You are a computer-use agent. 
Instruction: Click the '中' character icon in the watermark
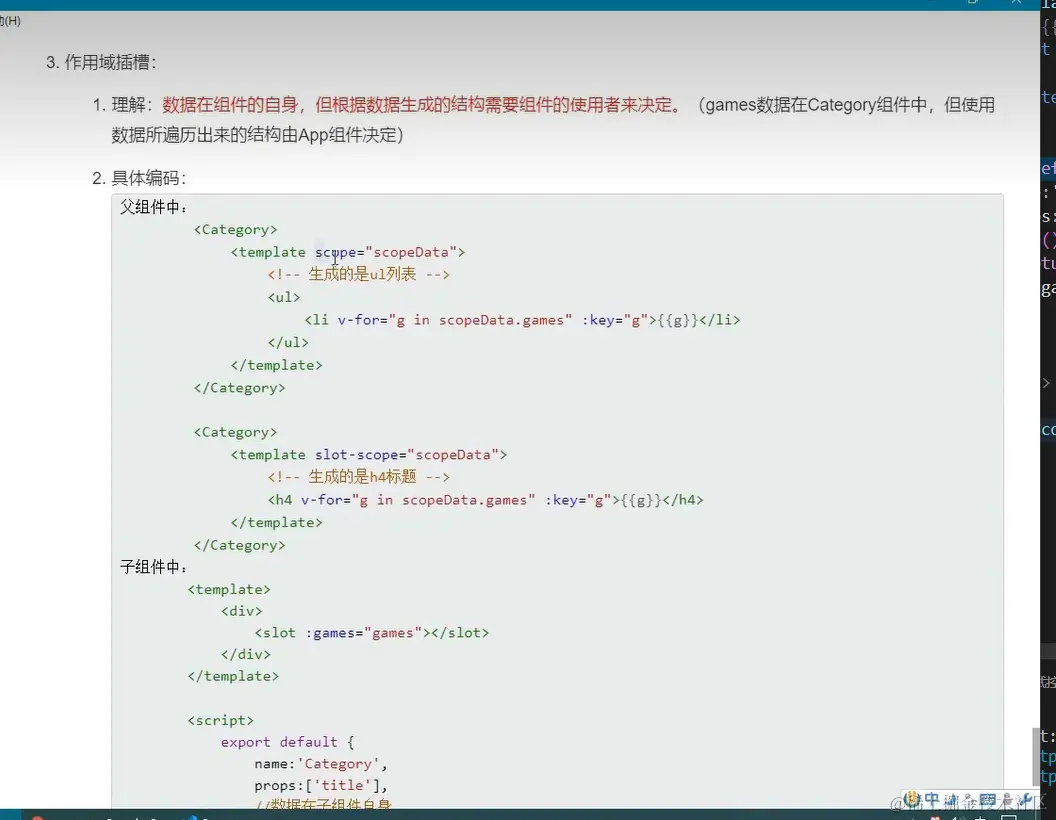pos(933,797)
